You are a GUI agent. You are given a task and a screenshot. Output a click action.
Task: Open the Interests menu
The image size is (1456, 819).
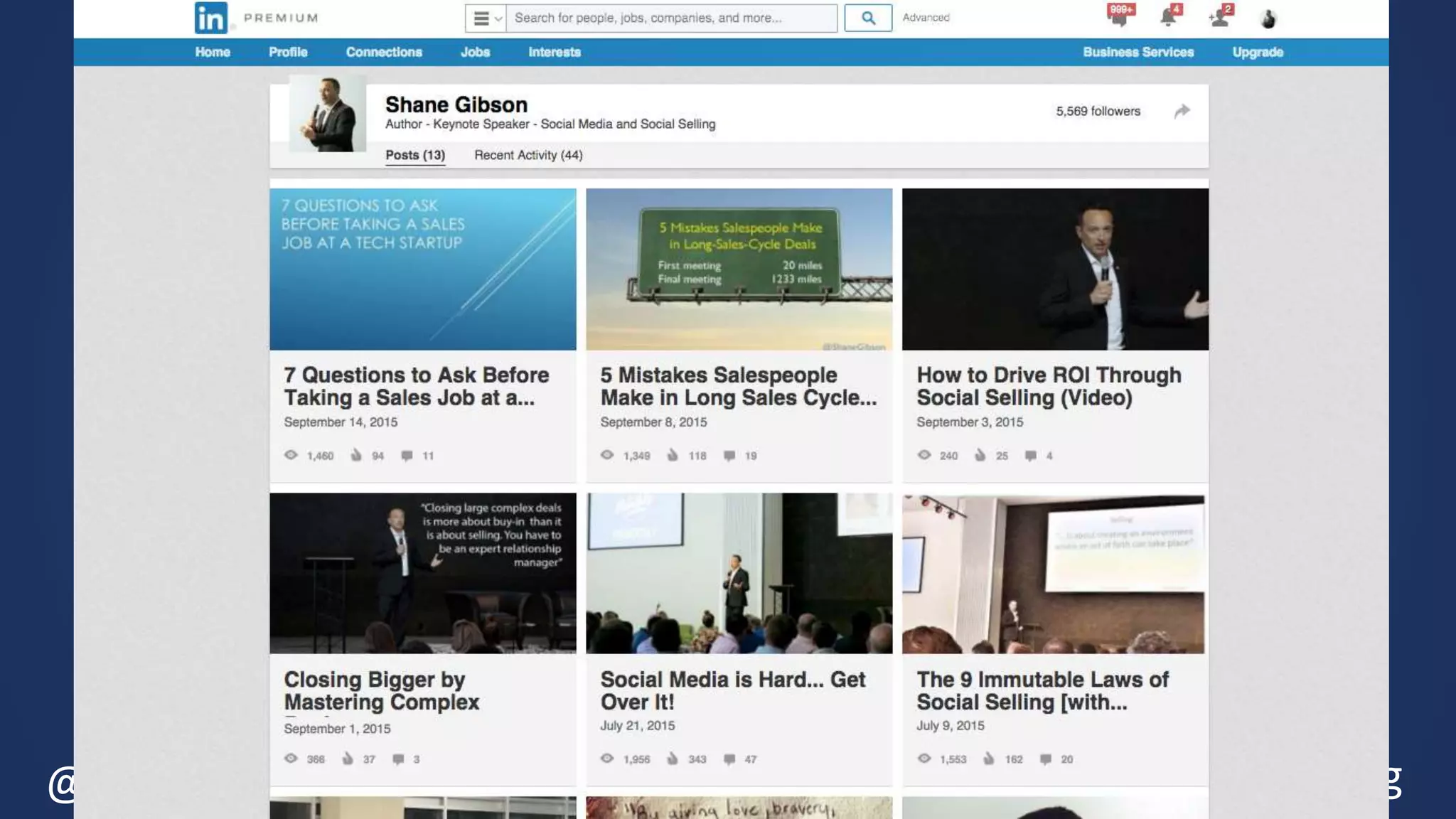tap(554, 52)
